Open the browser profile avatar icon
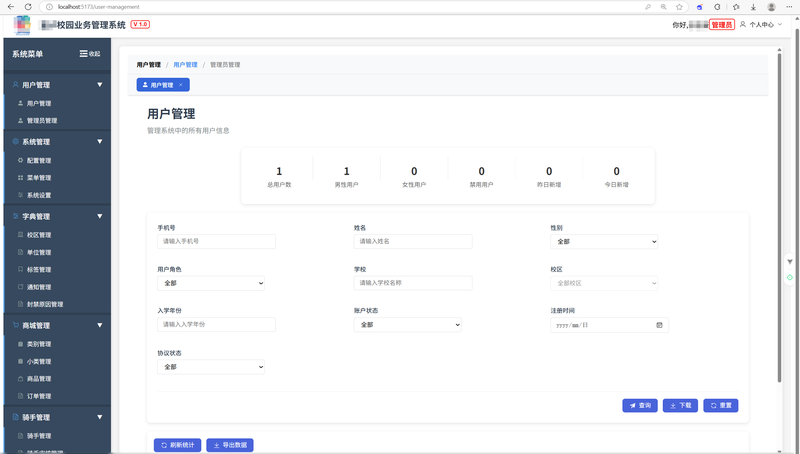Screen dimensions: 800x454 click(x=771, y=7)
